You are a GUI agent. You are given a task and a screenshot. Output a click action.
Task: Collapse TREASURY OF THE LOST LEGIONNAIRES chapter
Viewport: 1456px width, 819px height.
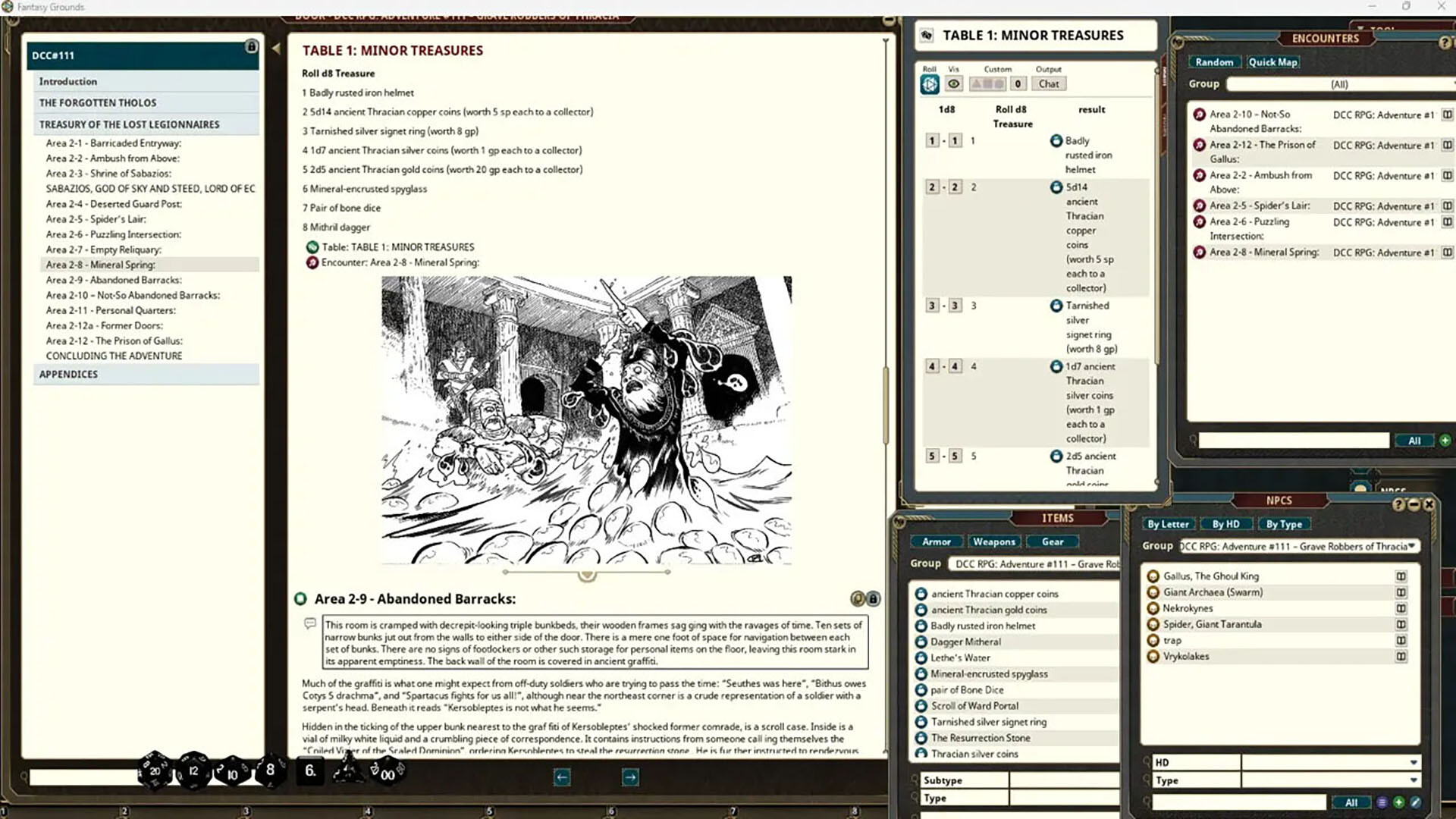[146, 124]
